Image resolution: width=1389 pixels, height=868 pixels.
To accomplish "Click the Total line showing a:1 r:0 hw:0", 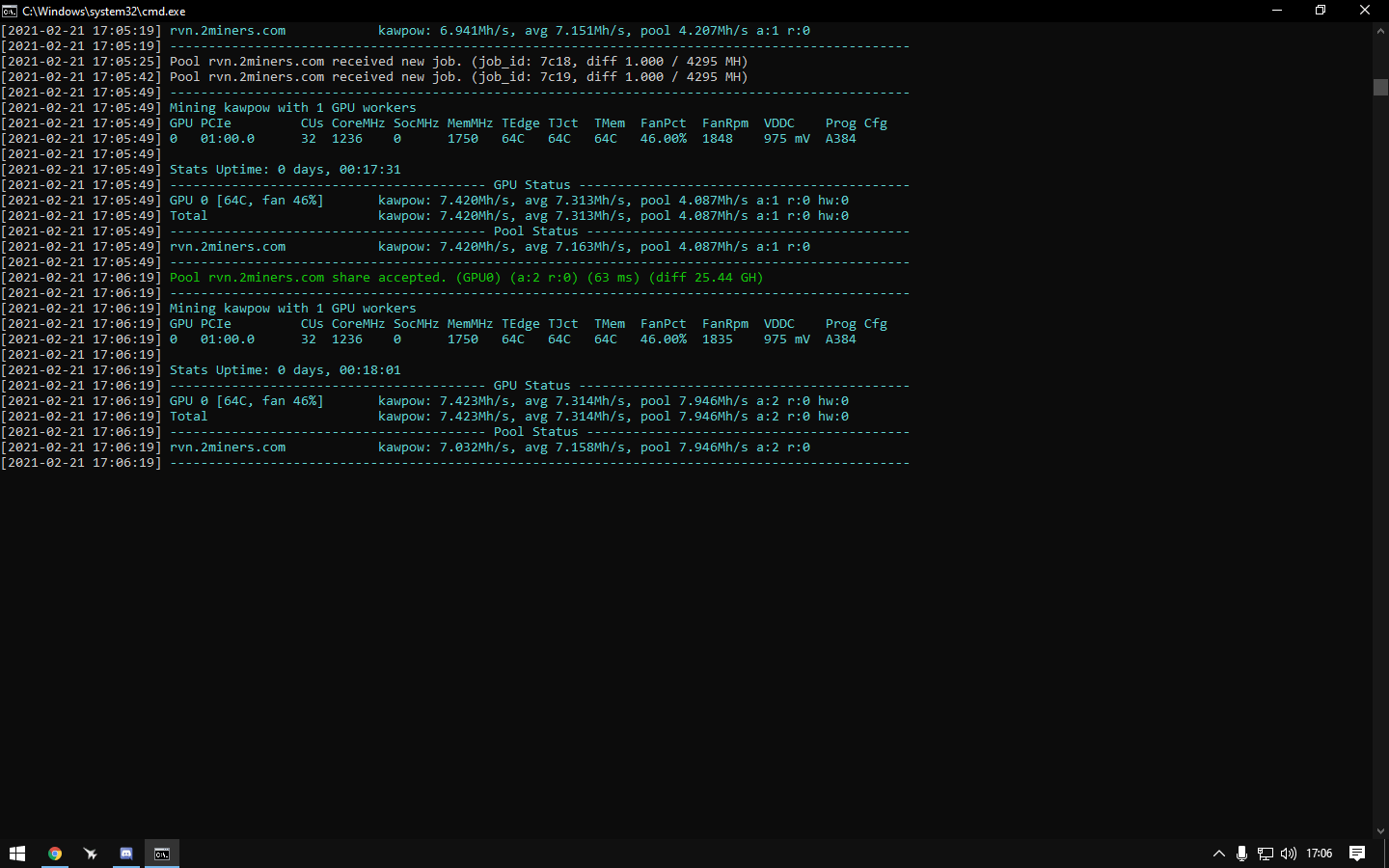I will pyautogui.click(x=509, y=216).
